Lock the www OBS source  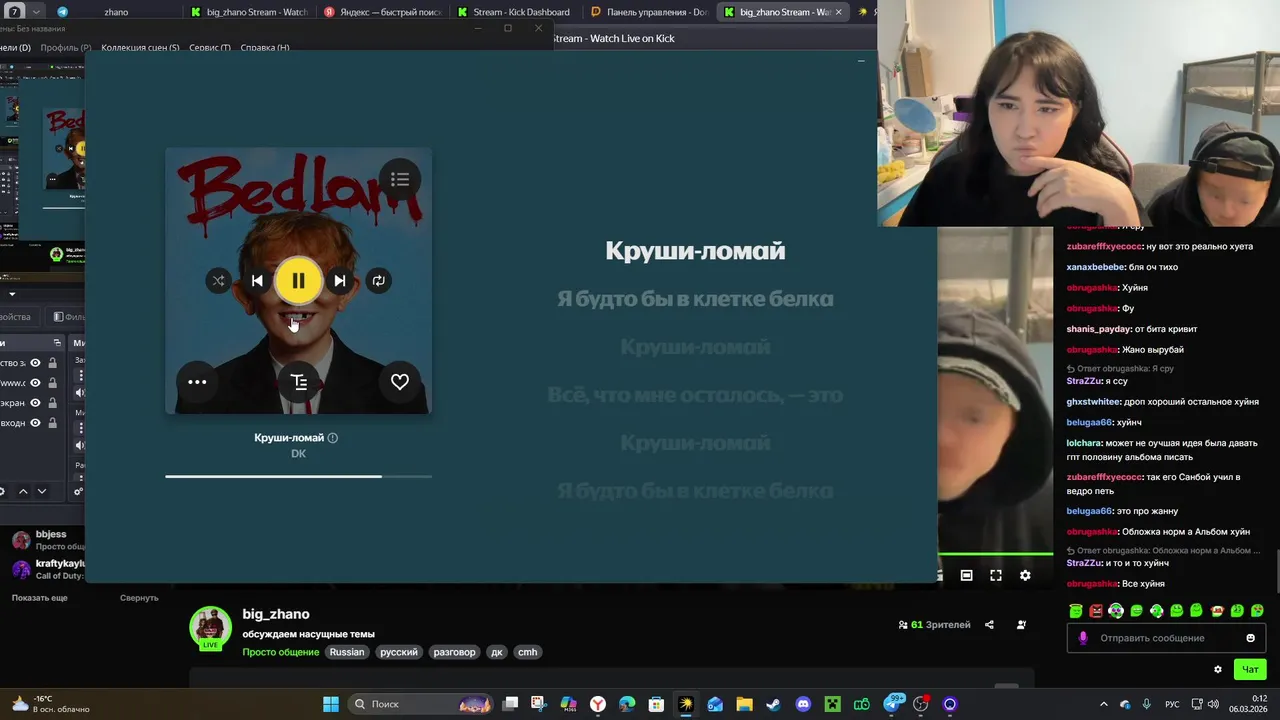coord(52,383)
